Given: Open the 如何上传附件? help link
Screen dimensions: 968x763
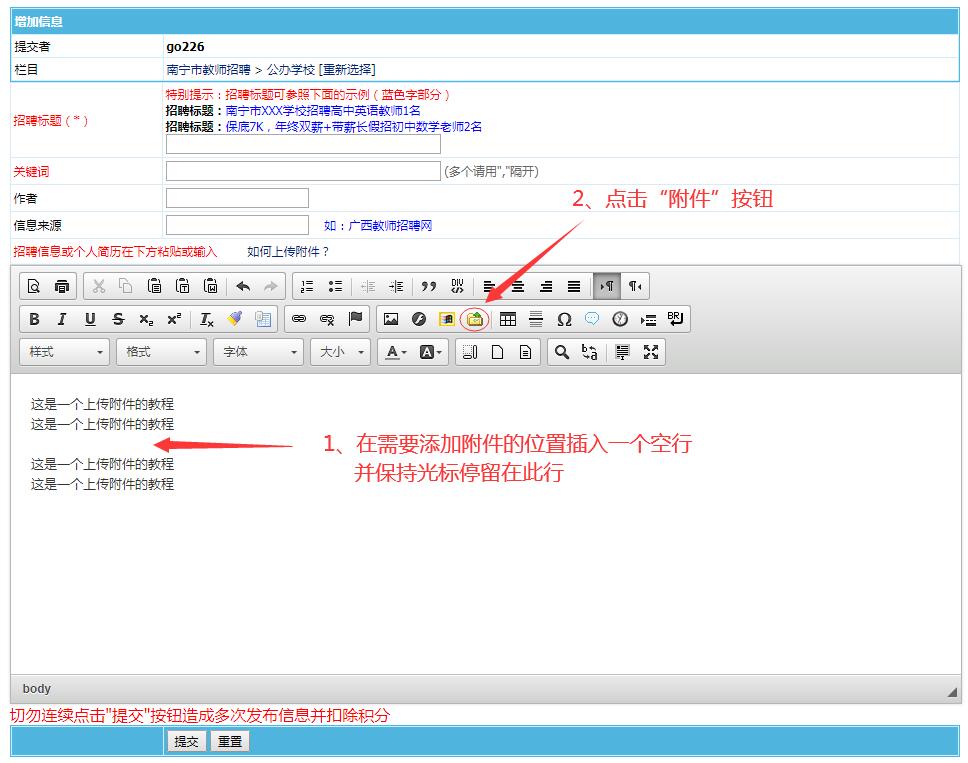Looking at the screenshot, I should coord(288,252).
